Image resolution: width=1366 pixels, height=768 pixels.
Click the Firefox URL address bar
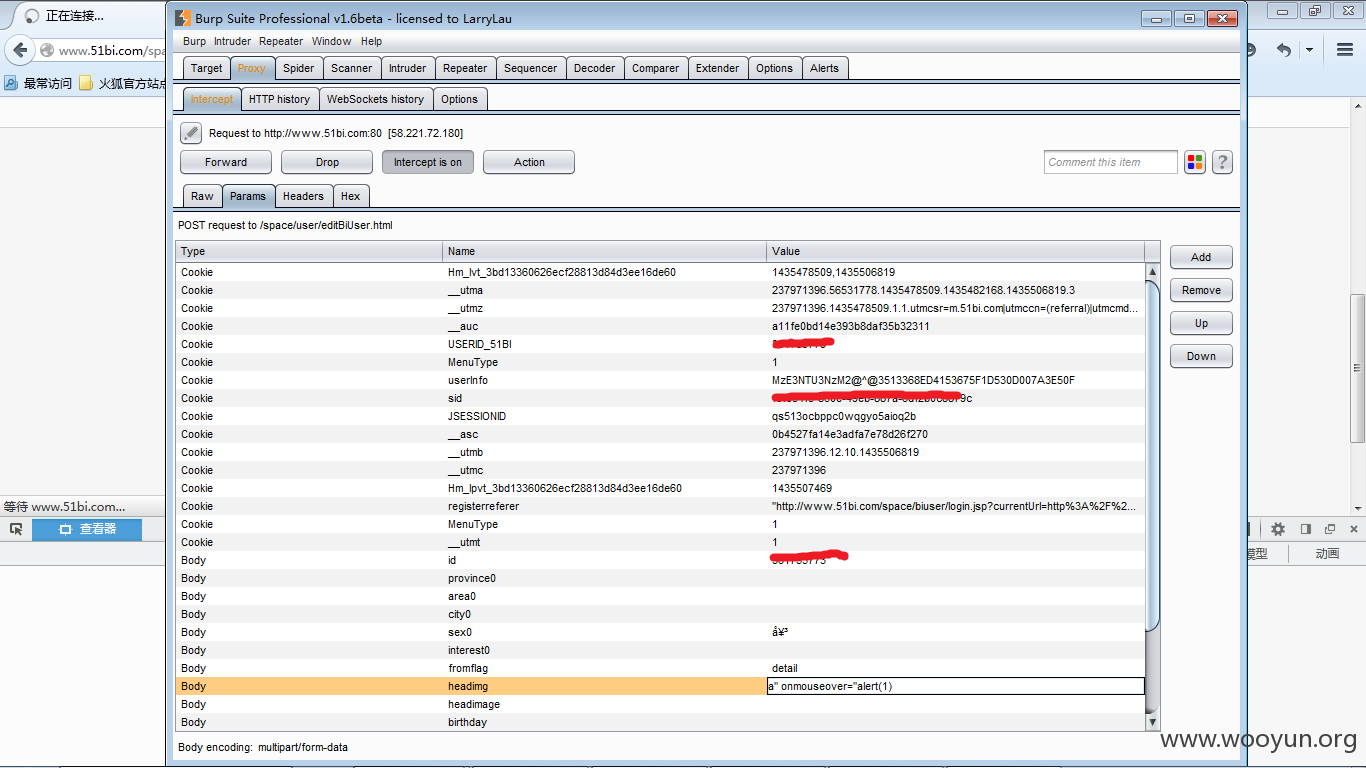[100, 50]
